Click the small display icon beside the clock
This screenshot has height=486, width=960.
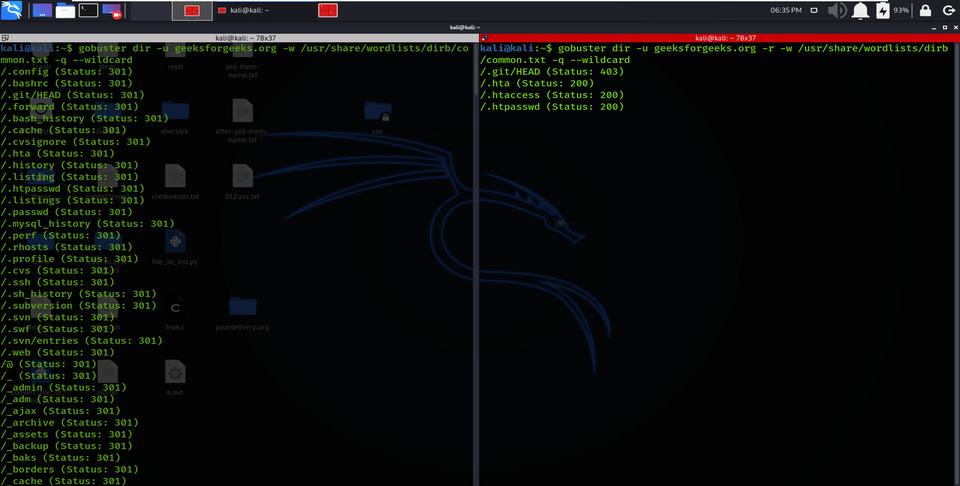tap(814, 10)
